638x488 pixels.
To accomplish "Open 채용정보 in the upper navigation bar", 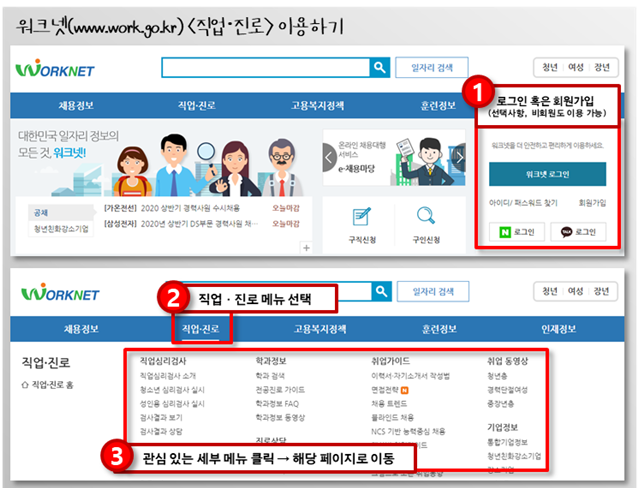I will pyautogui.click(x=76, y=105).
